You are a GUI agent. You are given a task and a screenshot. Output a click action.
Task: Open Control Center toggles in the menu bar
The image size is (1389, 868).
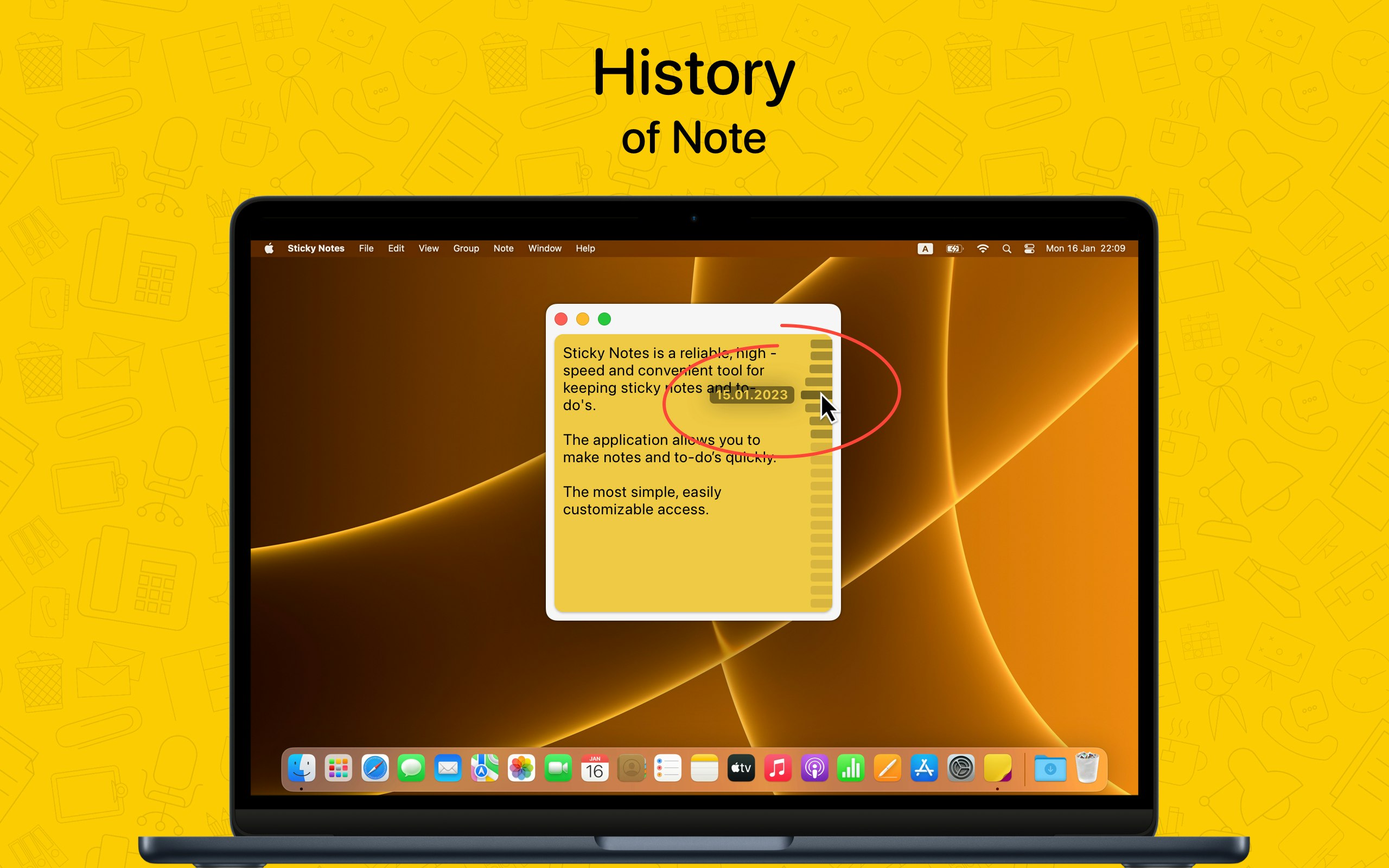[x=1029, y=248]
